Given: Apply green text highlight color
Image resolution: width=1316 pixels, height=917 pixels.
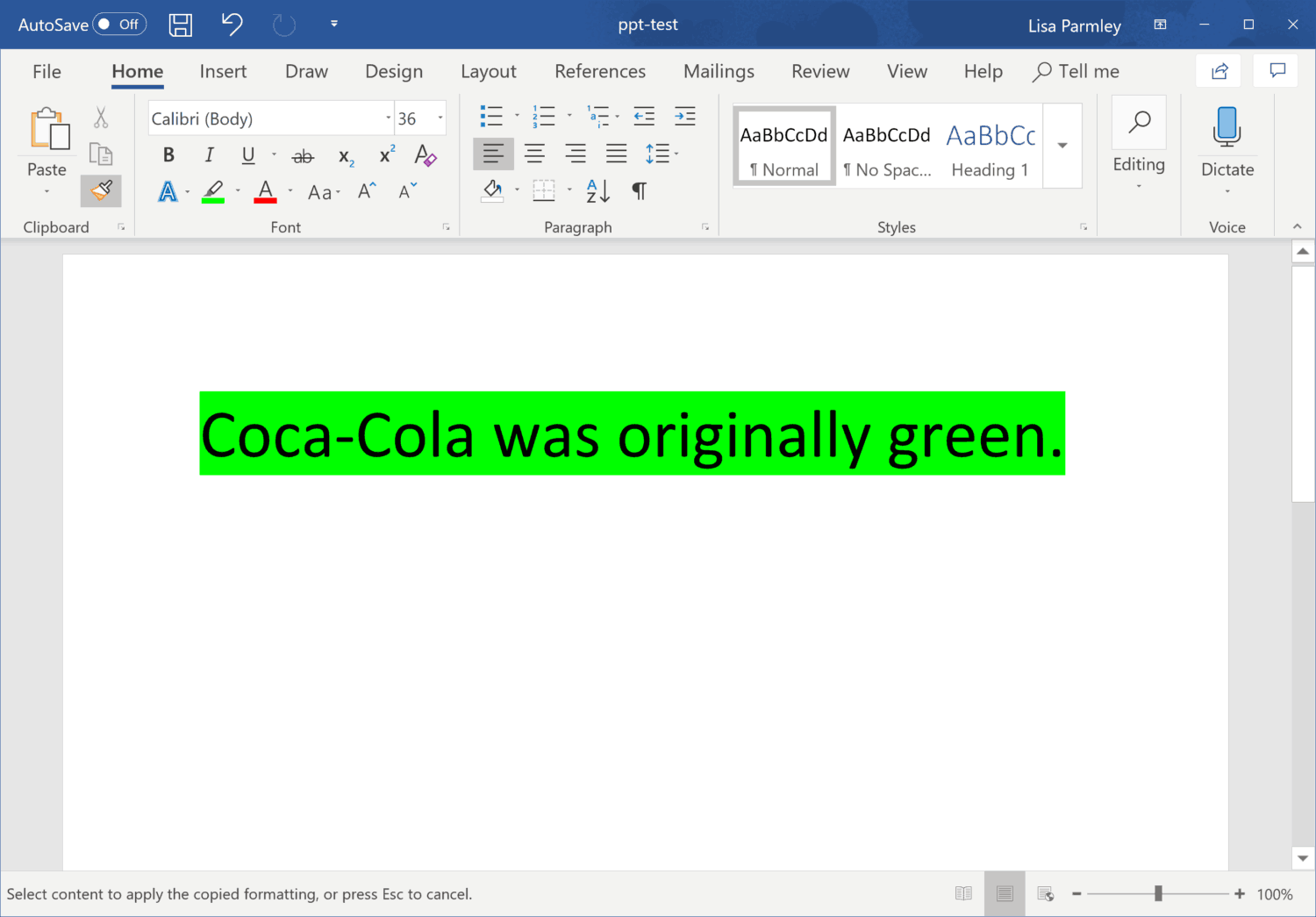Looking at the screenshot, I should click(213, 191).
